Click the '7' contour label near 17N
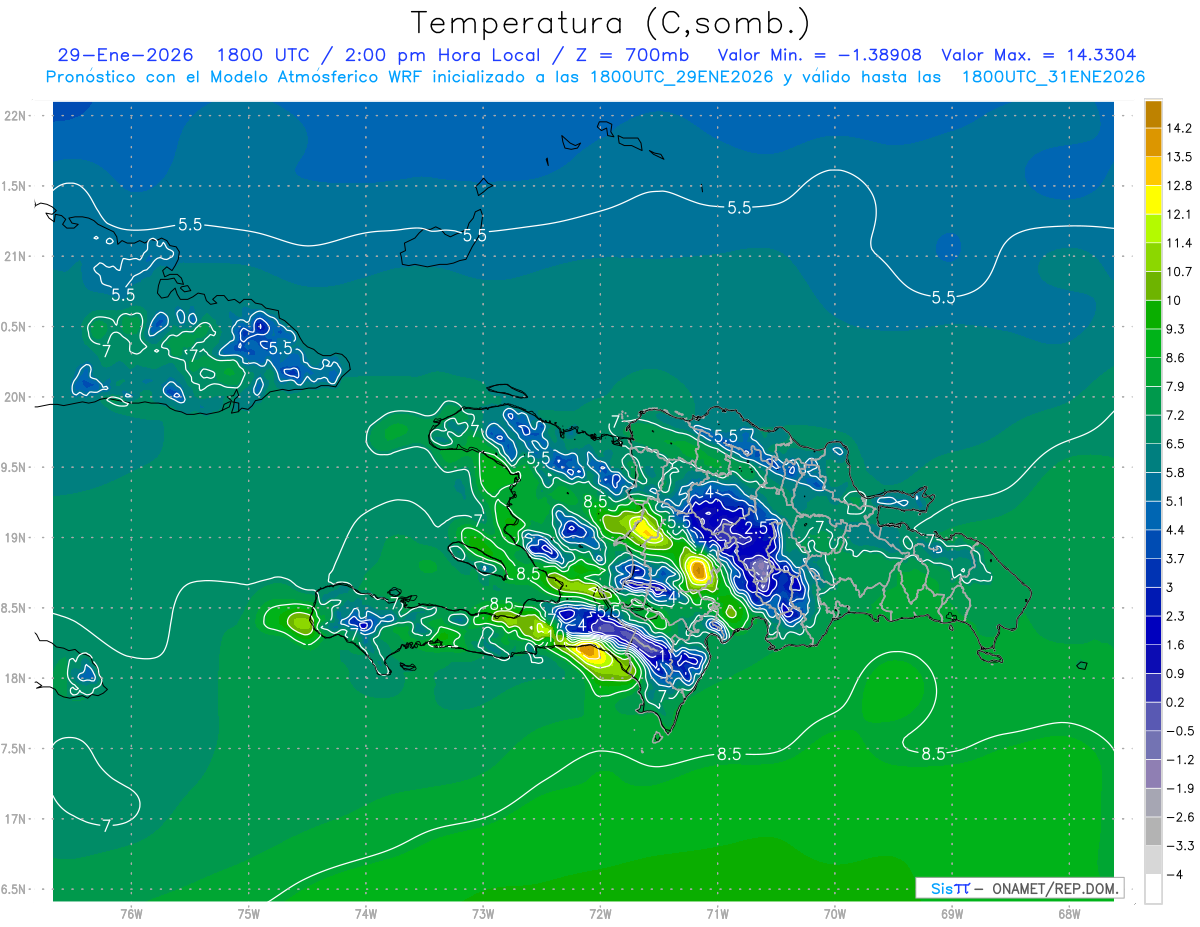The image size is (1200, 927). tap(106, 825)
